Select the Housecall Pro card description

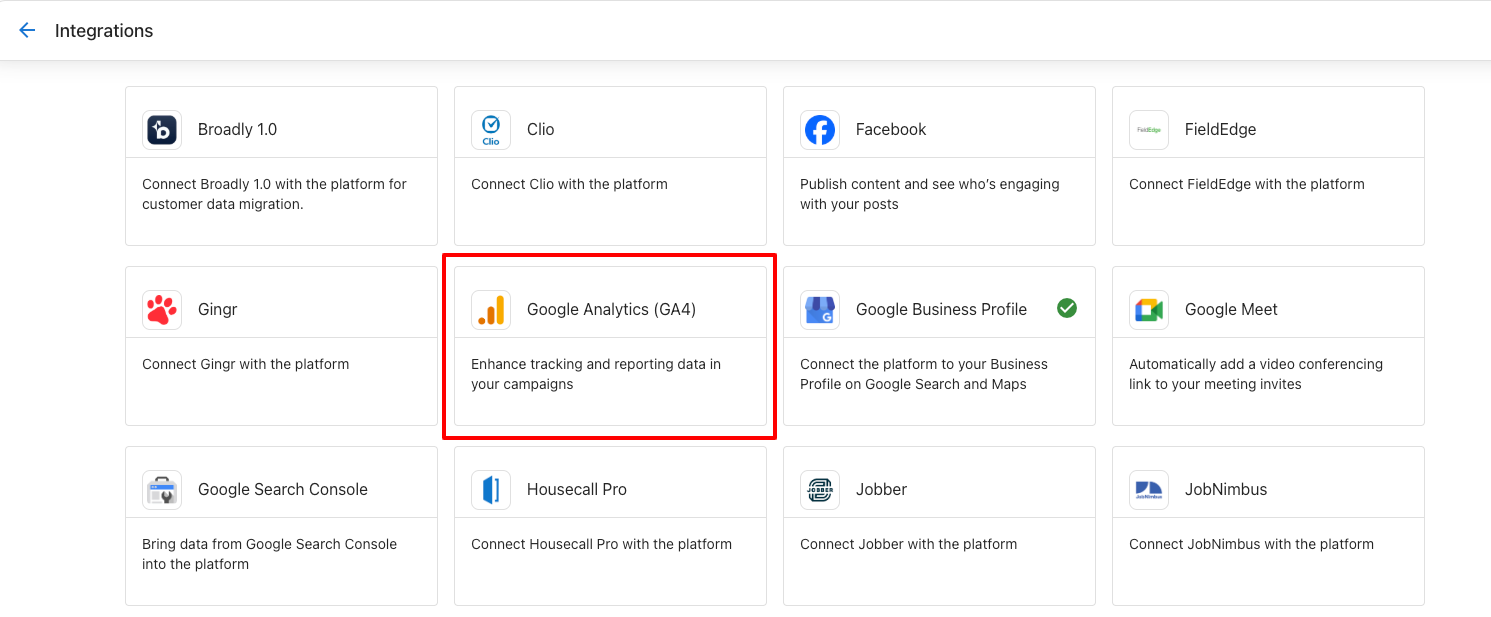click(x=601, y=545)
